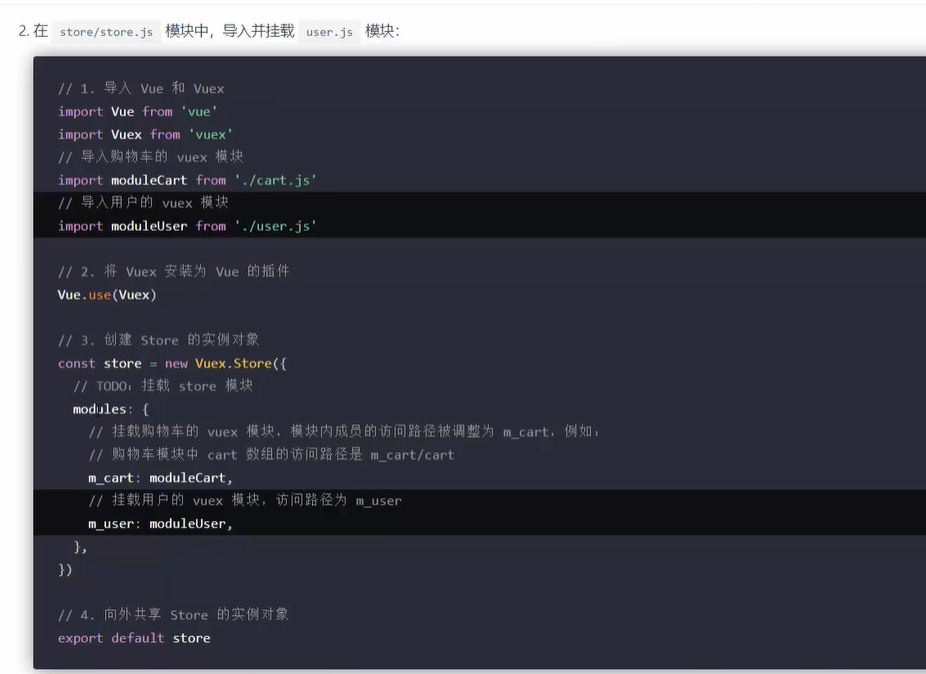Click the line import Vuex from 'vuex'

click(x=145, y=135)
